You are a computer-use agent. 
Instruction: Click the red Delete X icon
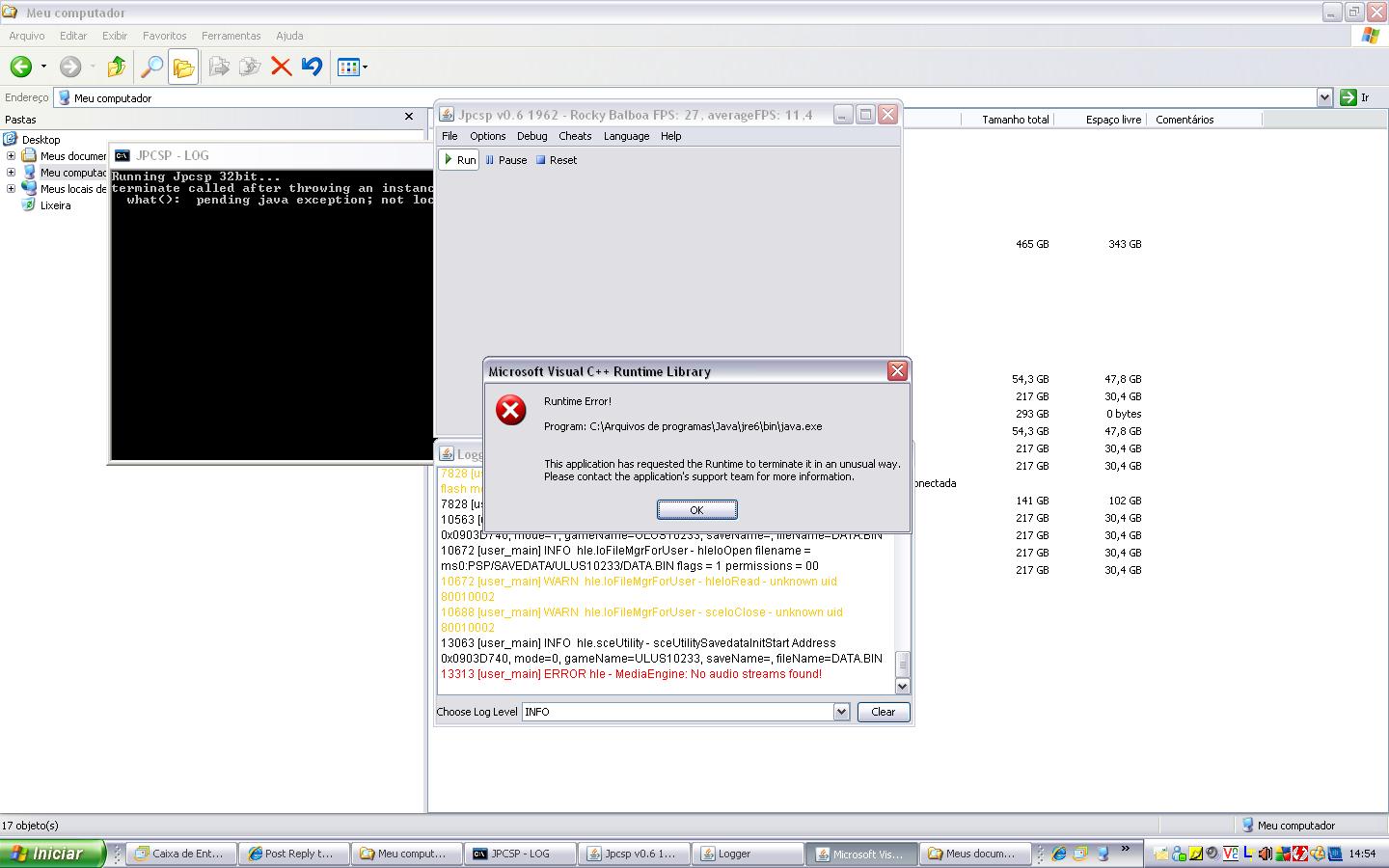point(281,67)
